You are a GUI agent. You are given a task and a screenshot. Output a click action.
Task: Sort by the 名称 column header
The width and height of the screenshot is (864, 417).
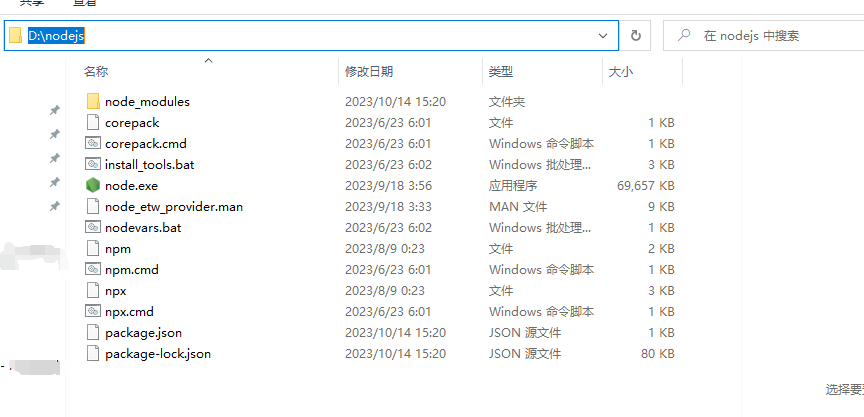(x=96, y=71)
